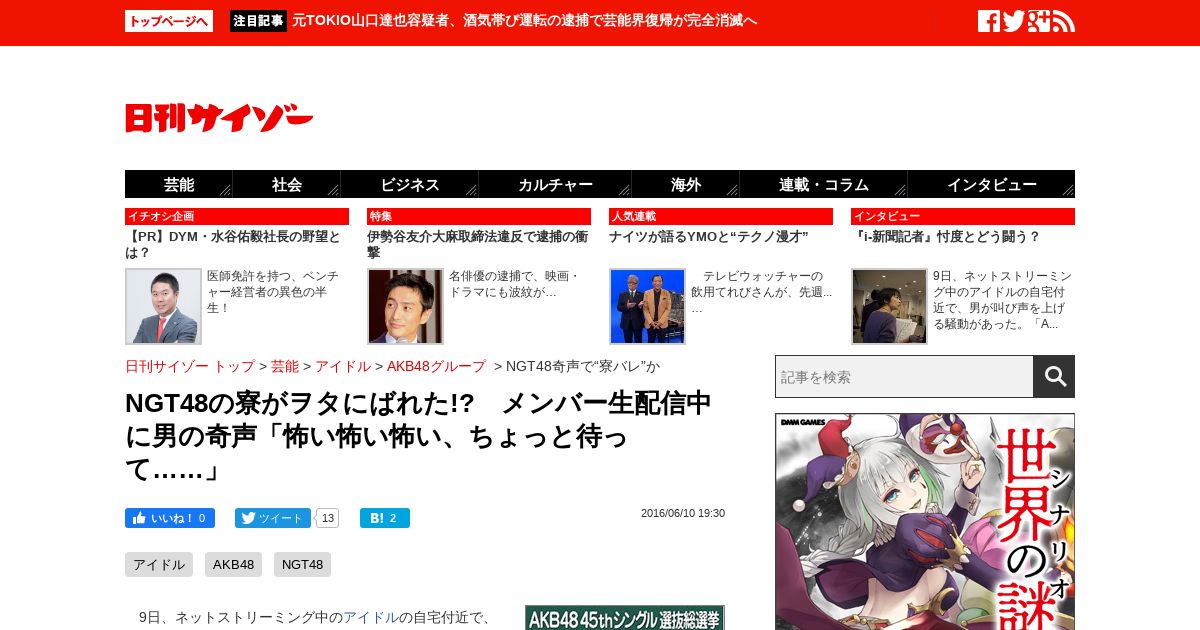The width and height of the screenshot is (1200, 630).
Task: Open the AKB48 45thシングル選抜総選挙 image
Action: click(x=625, y=617)
